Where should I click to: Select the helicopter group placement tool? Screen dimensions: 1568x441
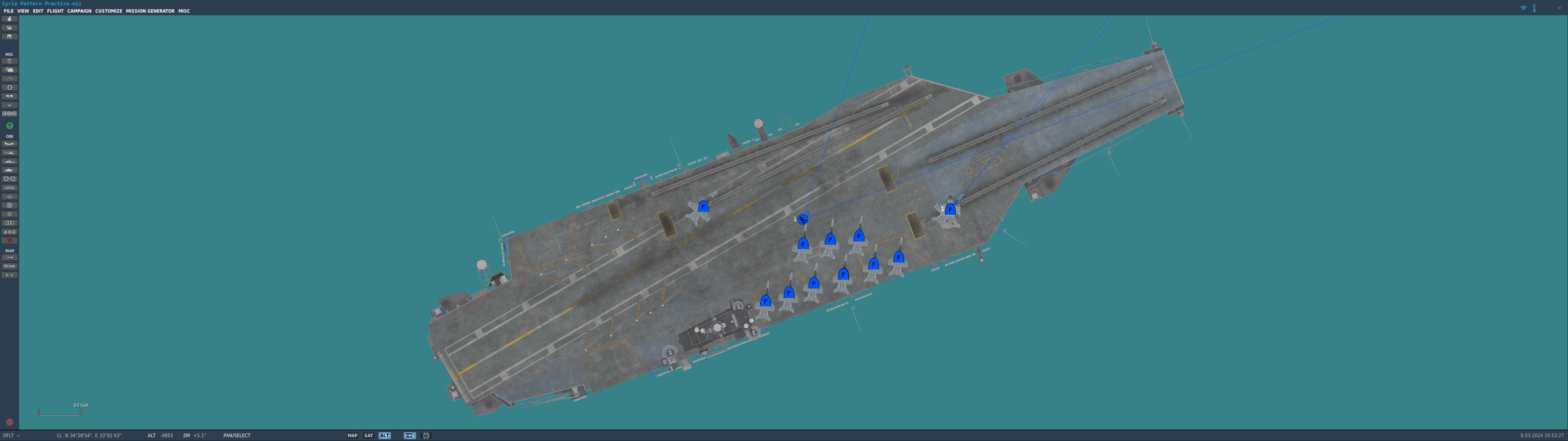(x=9, y=152)
